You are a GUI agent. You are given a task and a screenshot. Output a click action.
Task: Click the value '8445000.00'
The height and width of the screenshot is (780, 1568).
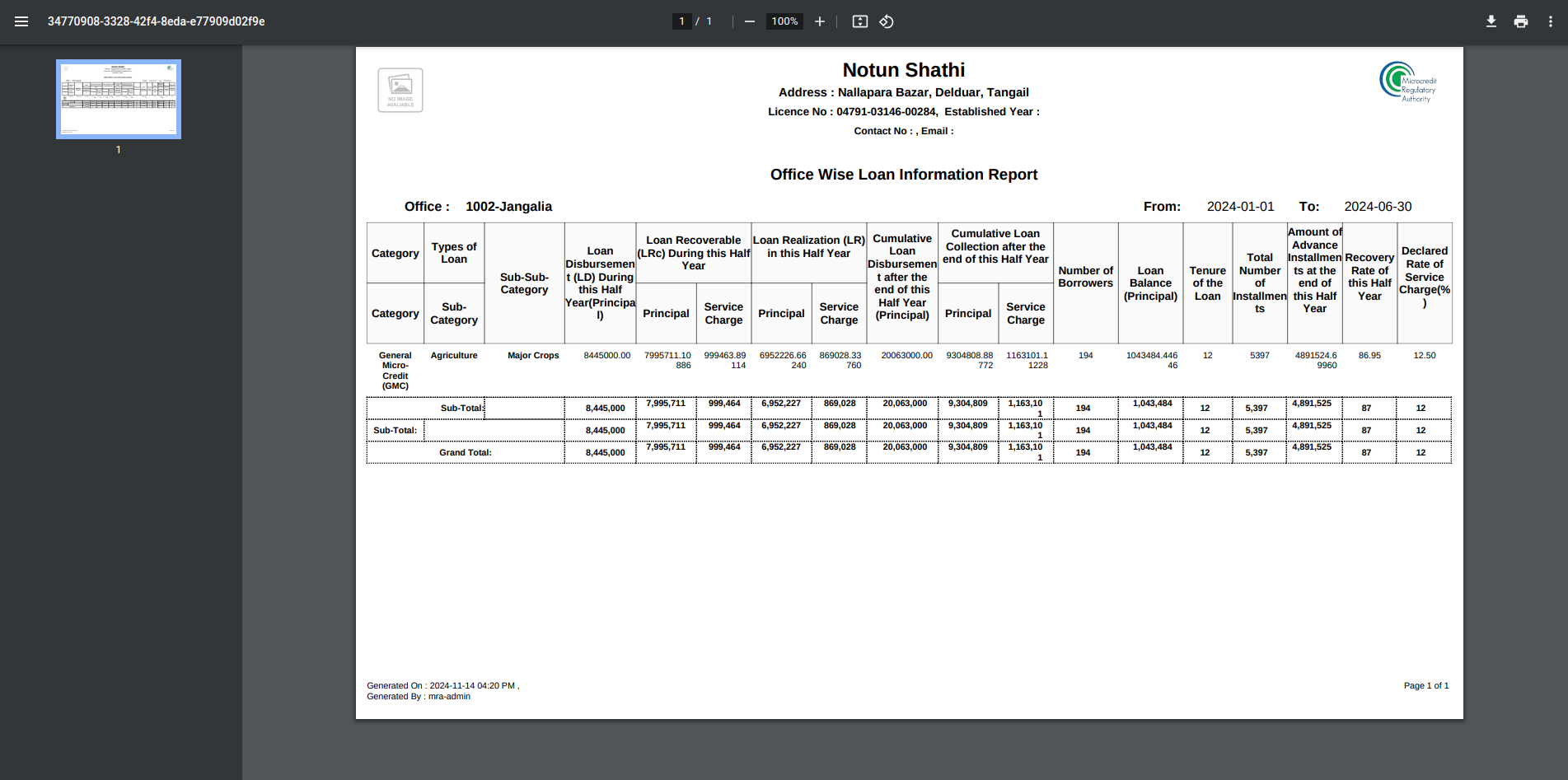(607, 356)
